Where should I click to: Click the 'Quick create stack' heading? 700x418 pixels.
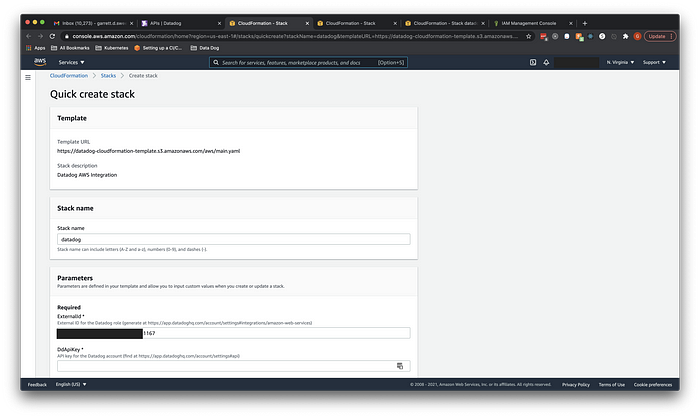[x=92, y=94]
